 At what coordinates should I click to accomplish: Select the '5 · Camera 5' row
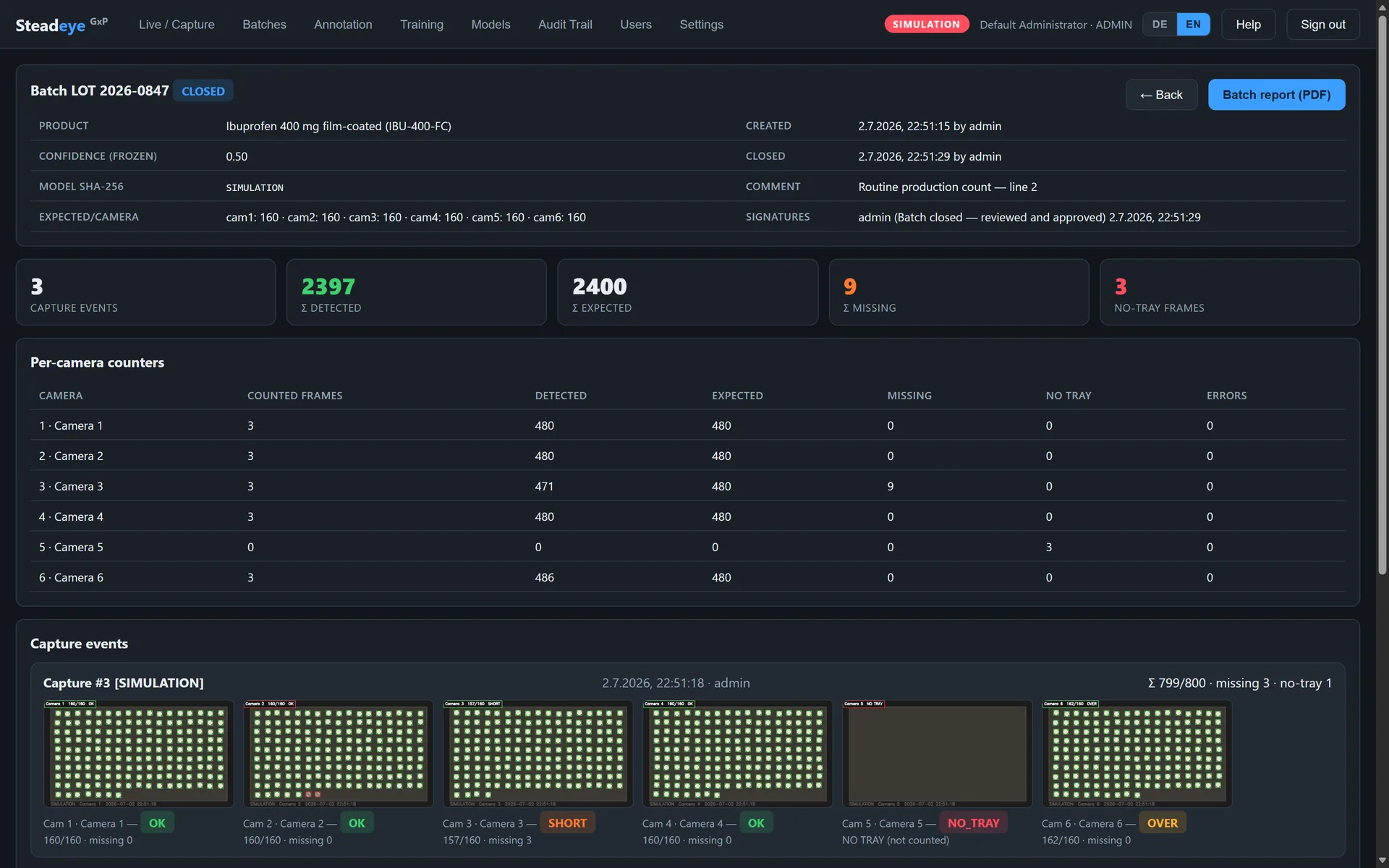(687, 547)
